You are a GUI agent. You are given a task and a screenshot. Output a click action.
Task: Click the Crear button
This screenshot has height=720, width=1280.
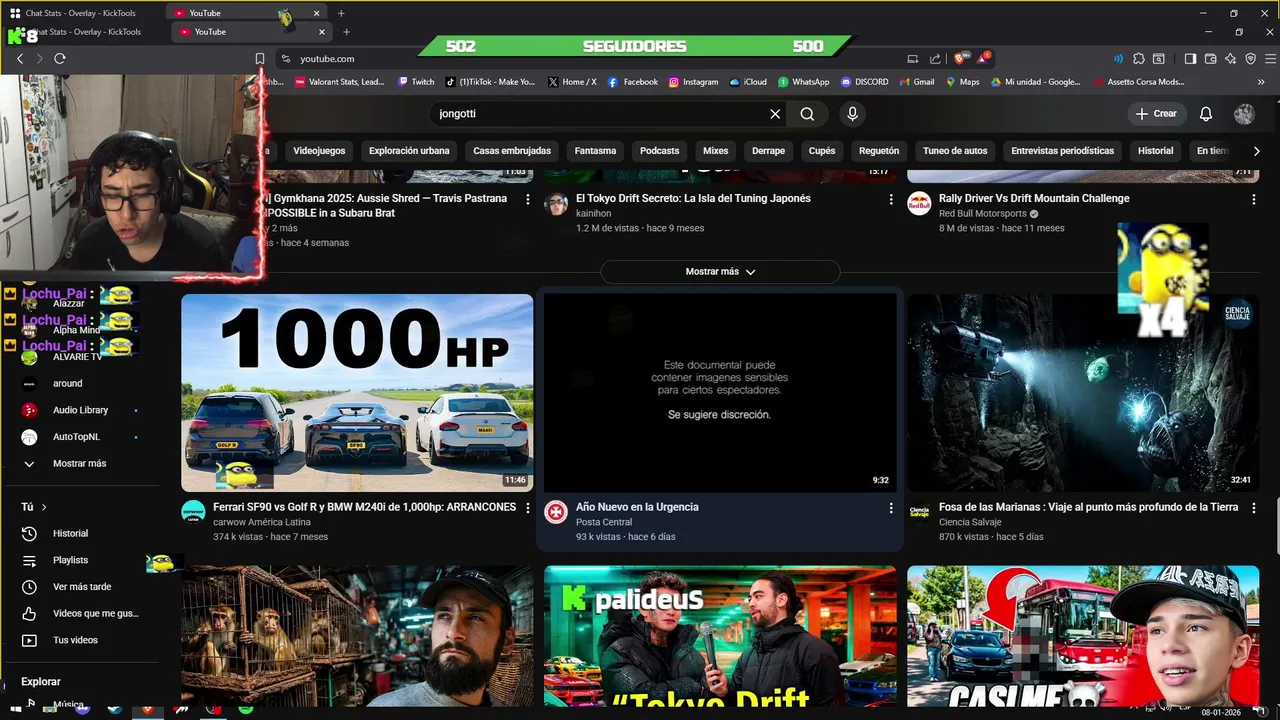(x=1156, y=114)
